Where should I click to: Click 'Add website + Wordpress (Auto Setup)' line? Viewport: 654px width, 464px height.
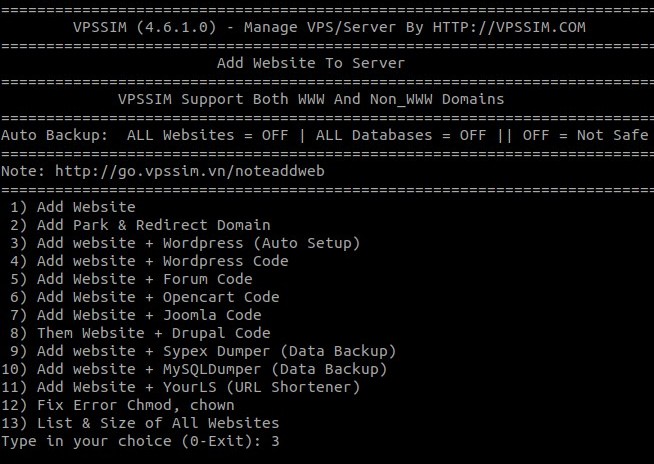coord(185,243)
